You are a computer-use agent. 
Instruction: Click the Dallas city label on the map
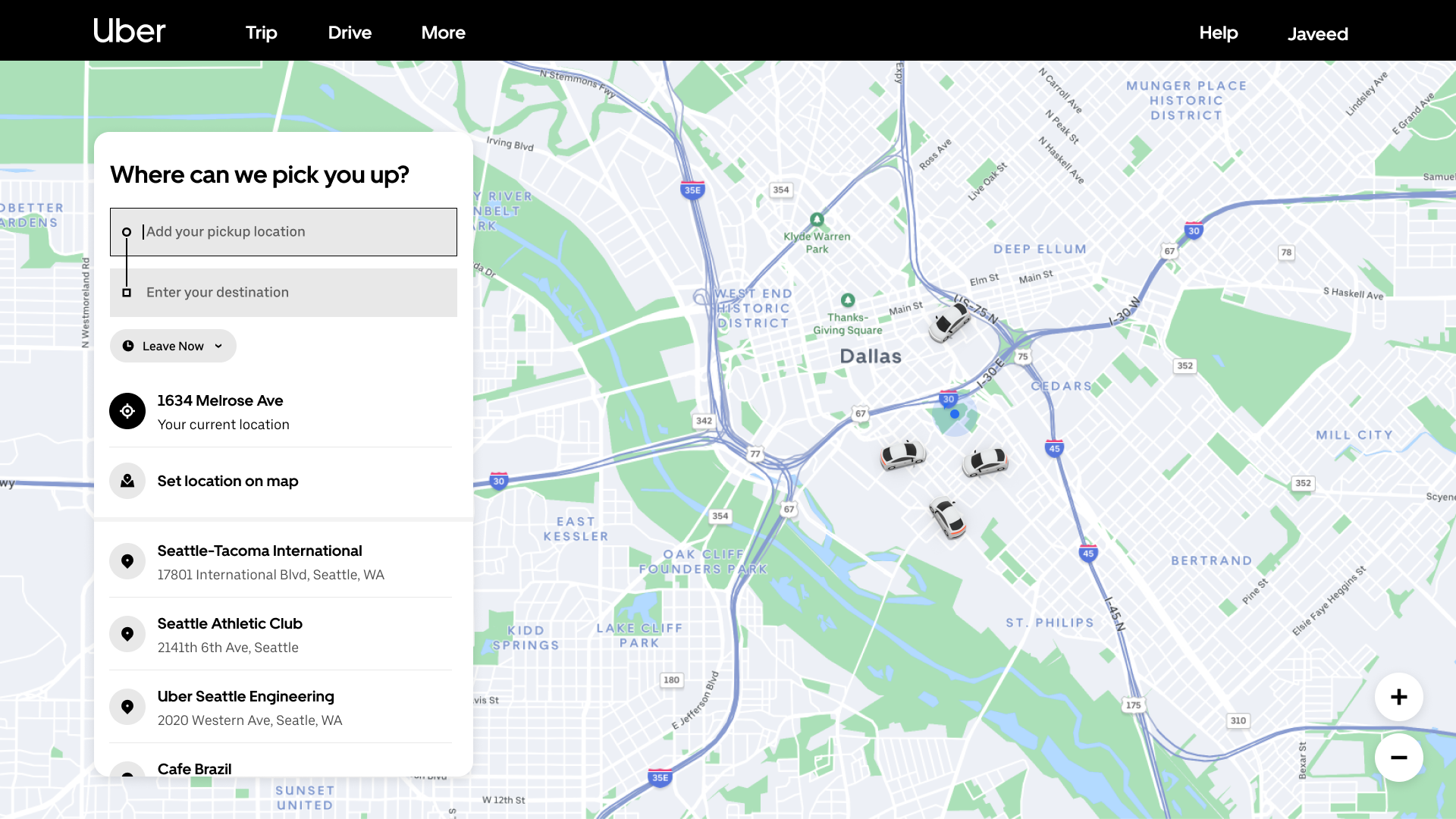click(871, 356)
